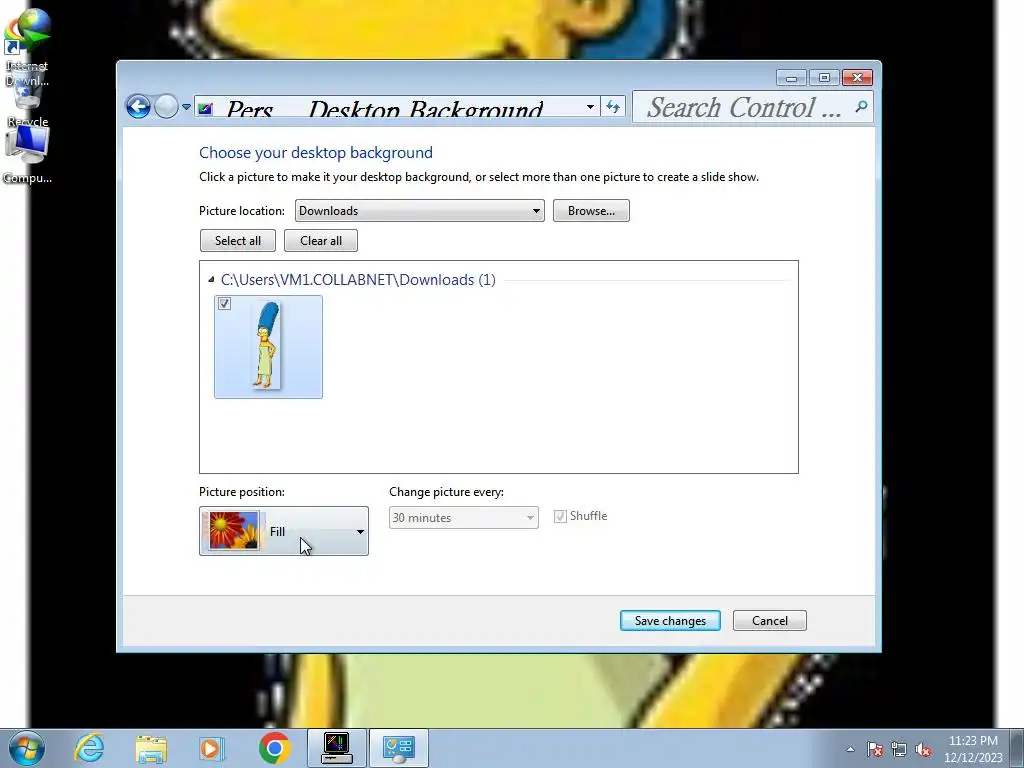Click the Show desktop strip on the taskbar
The image size is (1024, 768).
click(x=1017, y=748)
